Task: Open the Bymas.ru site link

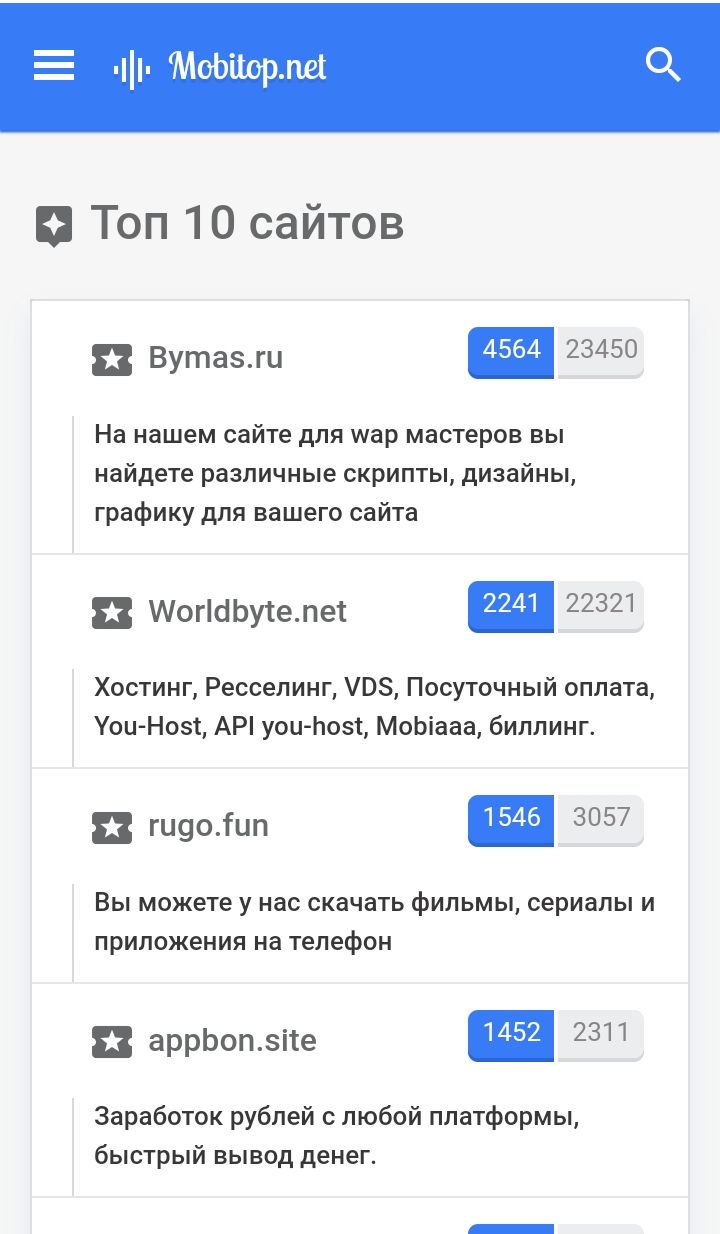Action: tap(215, 358)
